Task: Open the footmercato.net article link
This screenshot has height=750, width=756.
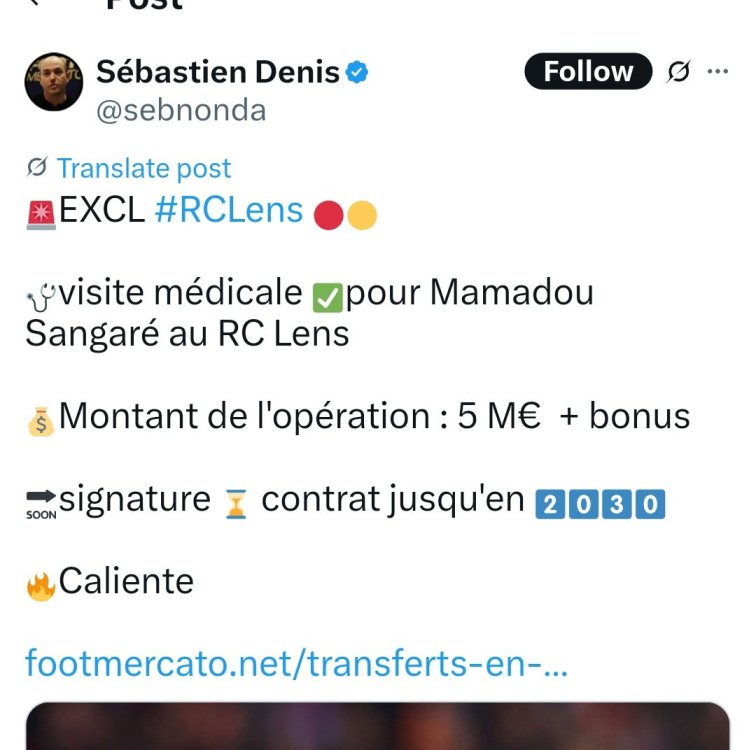Action: (x=296, y=662)
